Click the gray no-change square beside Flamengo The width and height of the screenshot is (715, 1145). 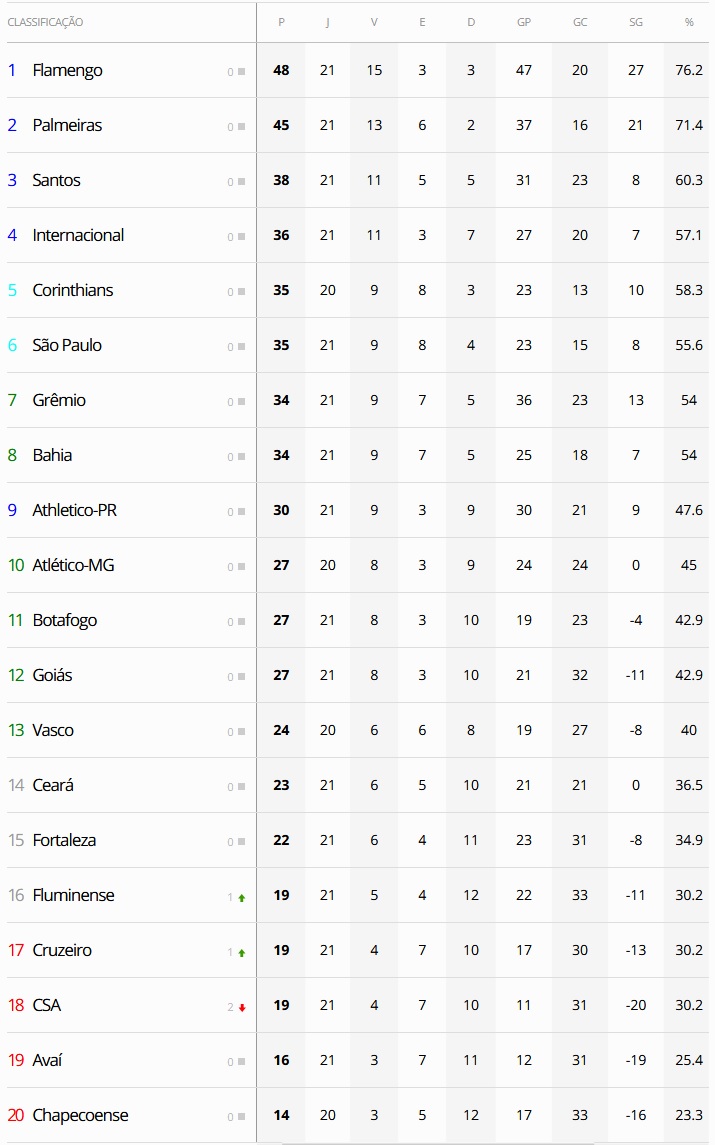(x=241, y=72)
